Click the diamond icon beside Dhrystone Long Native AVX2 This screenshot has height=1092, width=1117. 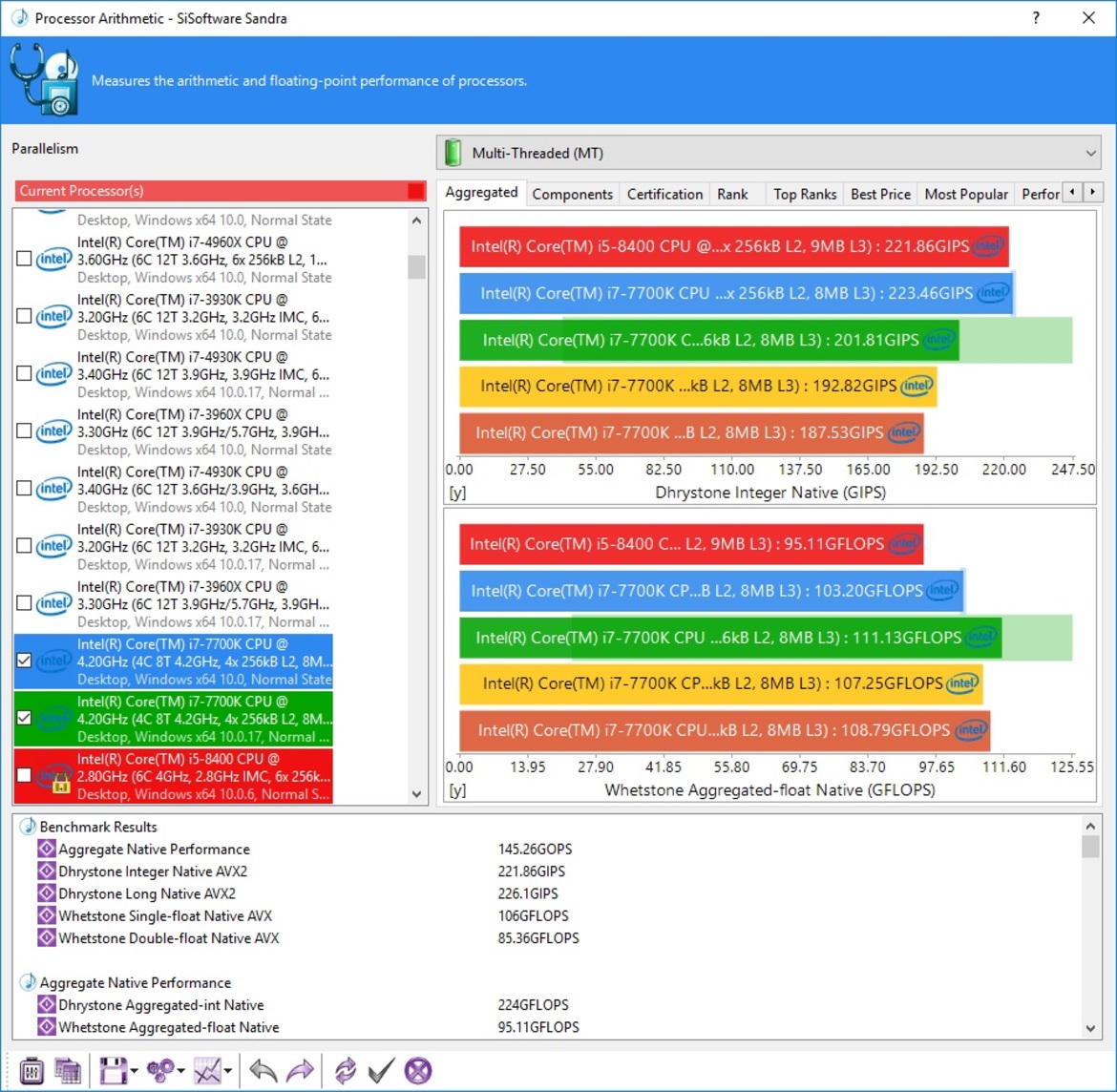click(47, 893)
